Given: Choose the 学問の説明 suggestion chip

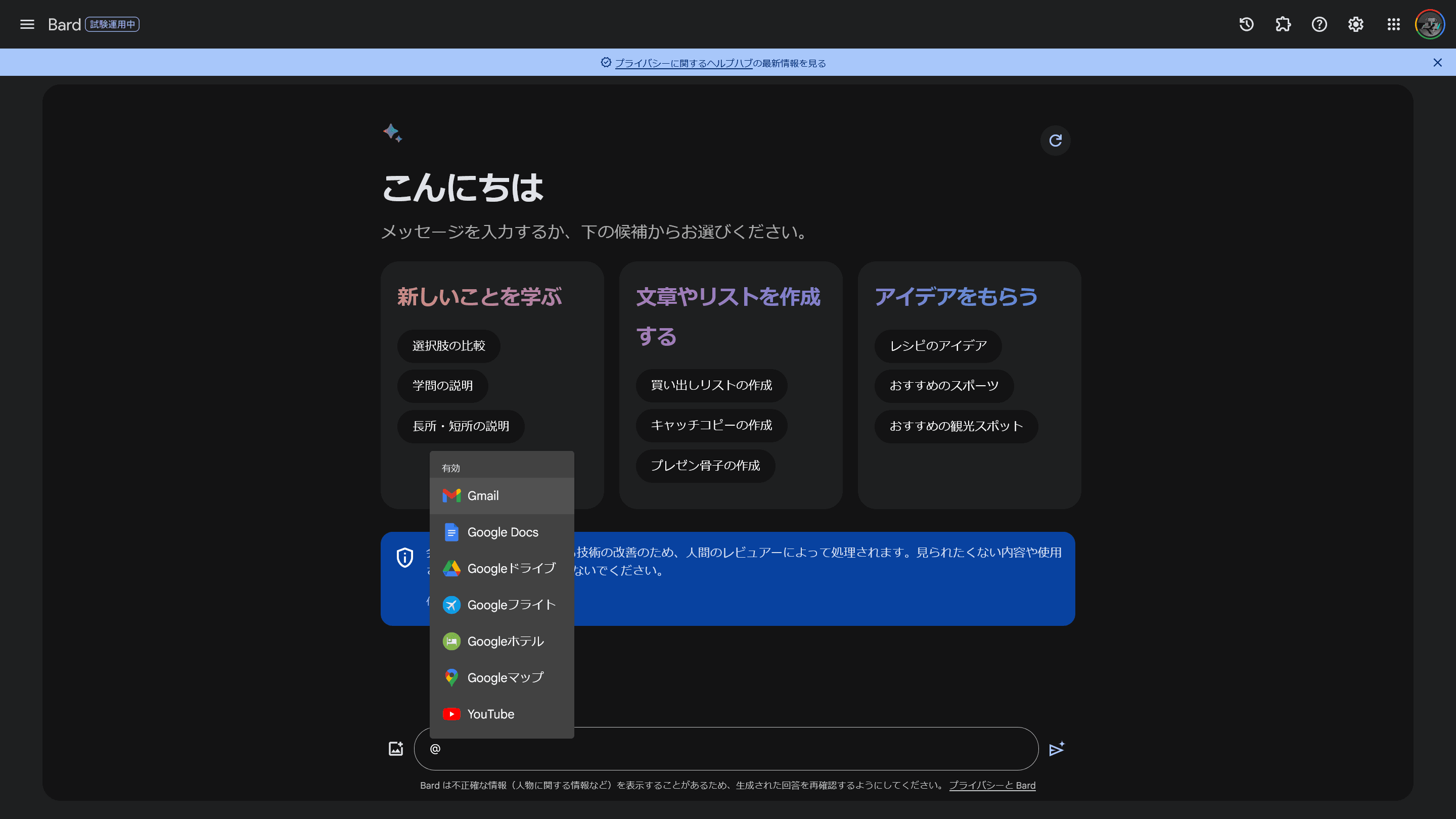Looking at the screenshot, I should tap(442, 386).
